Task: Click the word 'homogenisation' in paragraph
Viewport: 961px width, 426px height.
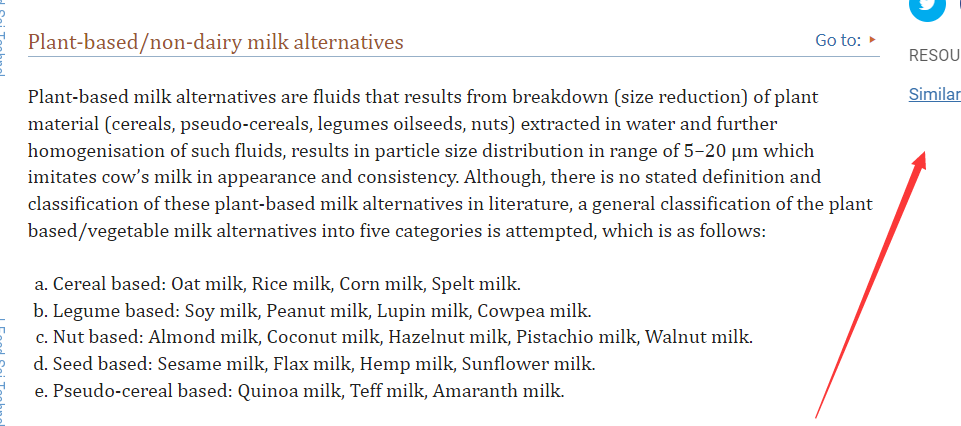Action: 91,151
